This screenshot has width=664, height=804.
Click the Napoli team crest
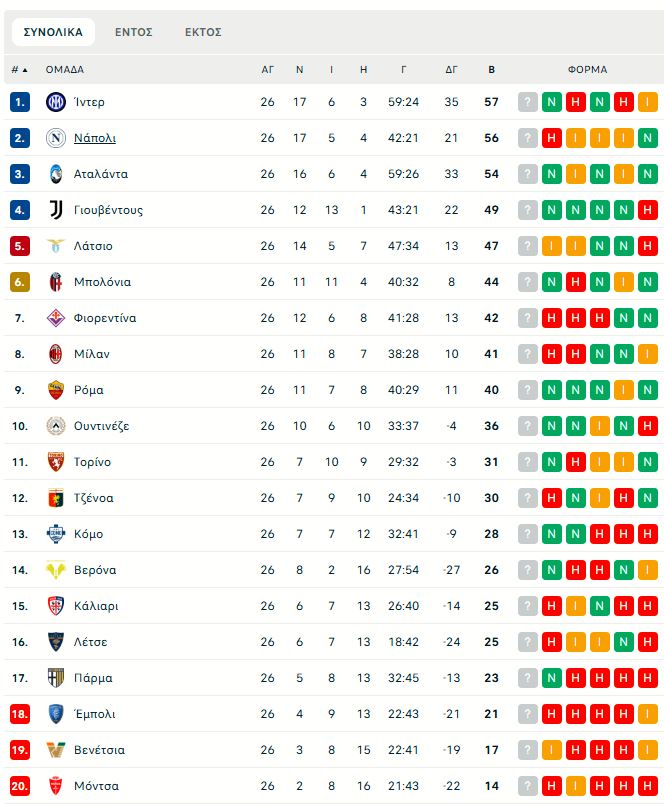[x=55, y=138]
